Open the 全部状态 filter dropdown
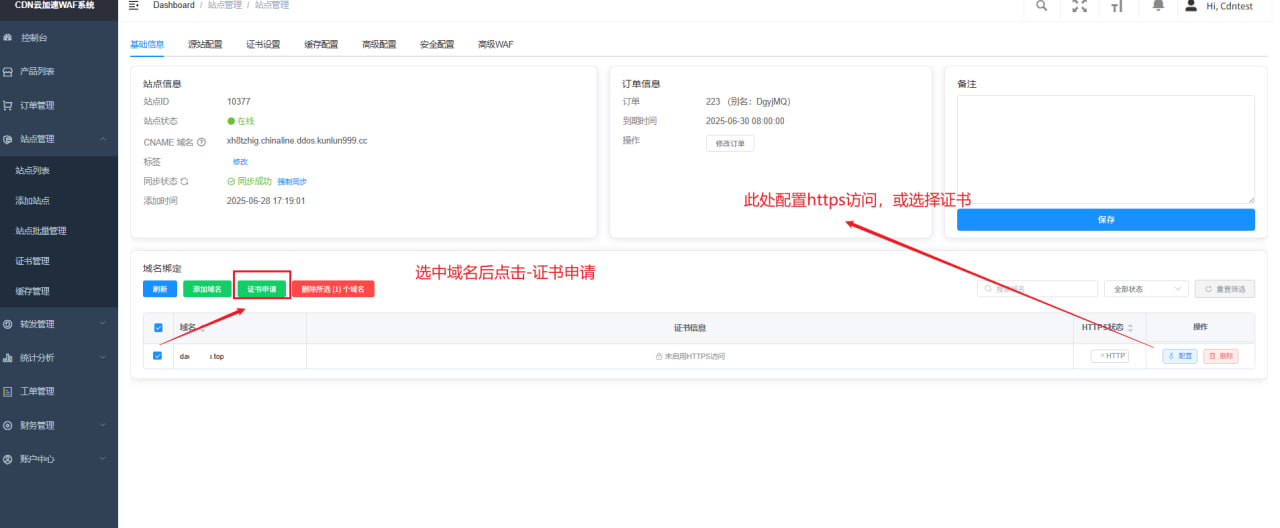 [1145, 289]
